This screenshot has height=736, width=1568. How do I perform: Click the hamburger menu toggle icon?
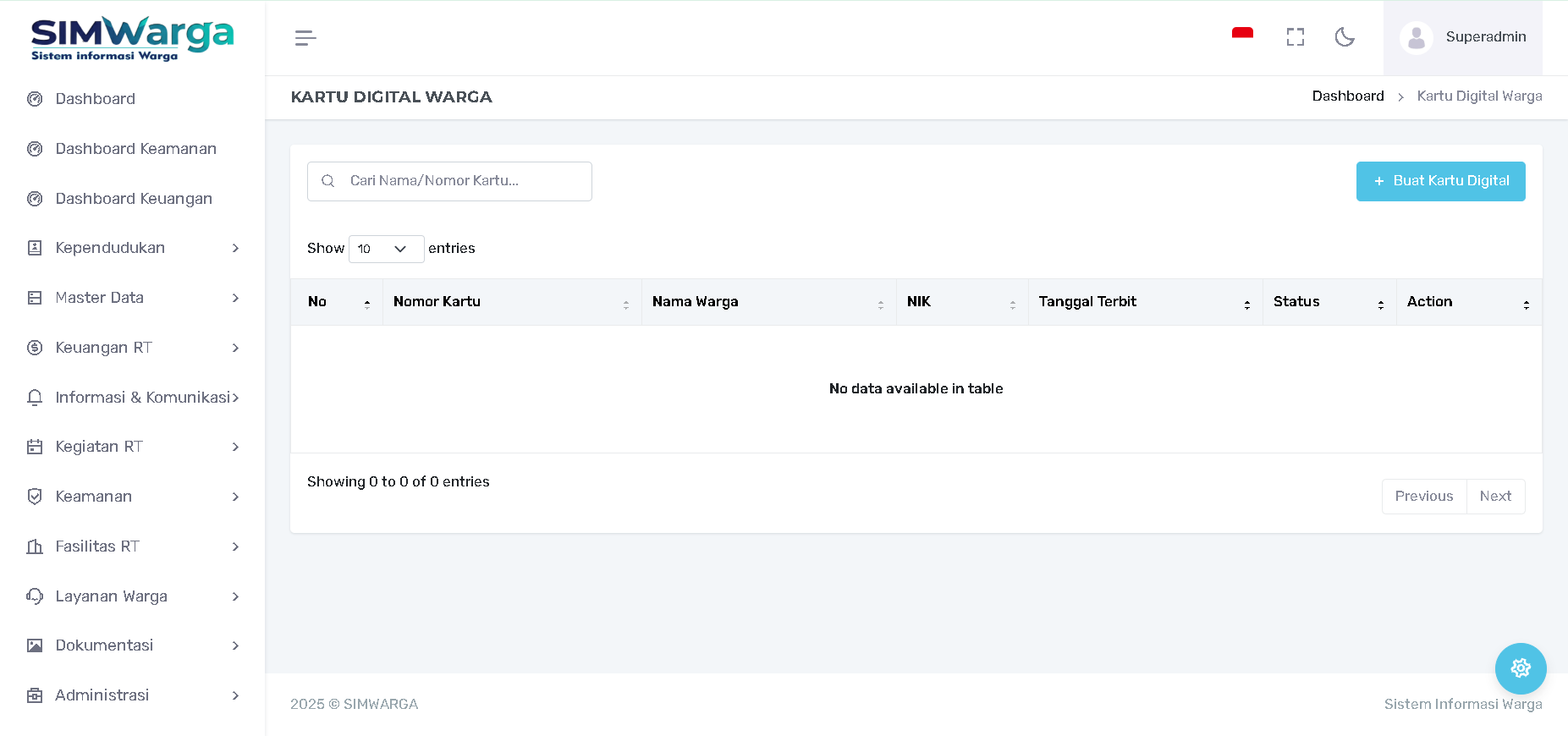tap(305, 38)
